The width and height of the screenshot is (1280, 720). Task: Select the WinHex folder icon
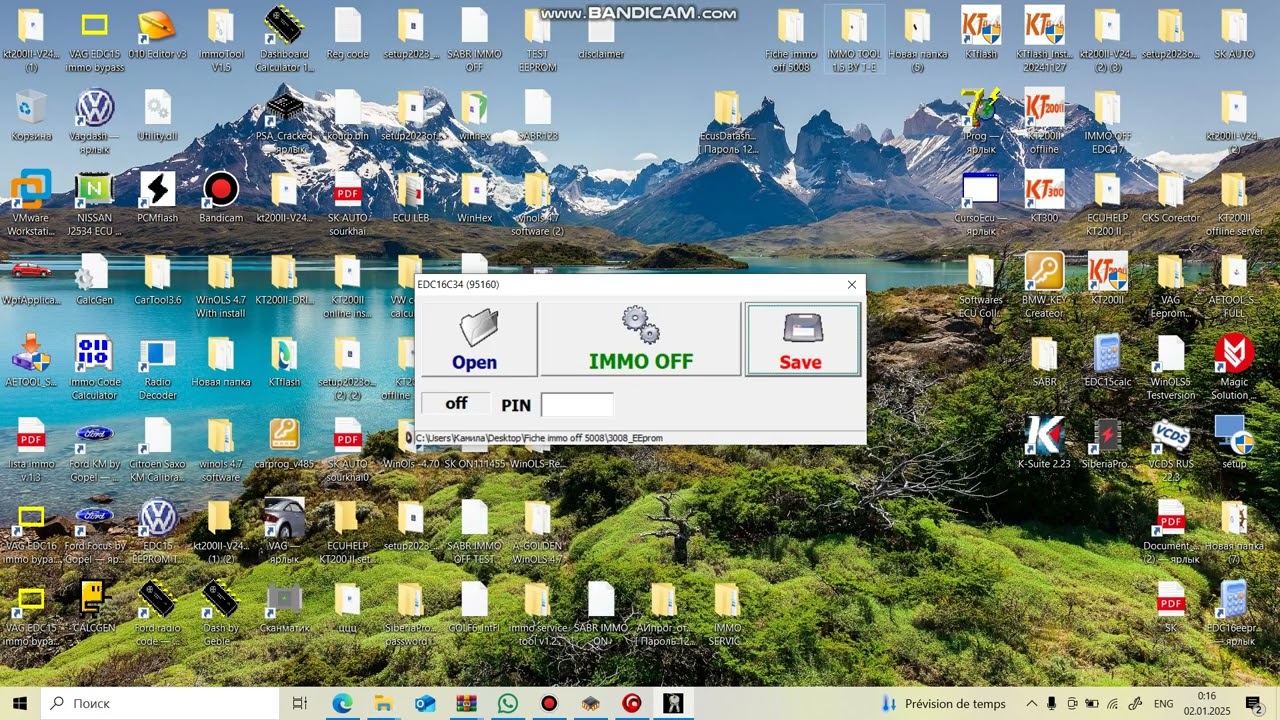point(475,198)
